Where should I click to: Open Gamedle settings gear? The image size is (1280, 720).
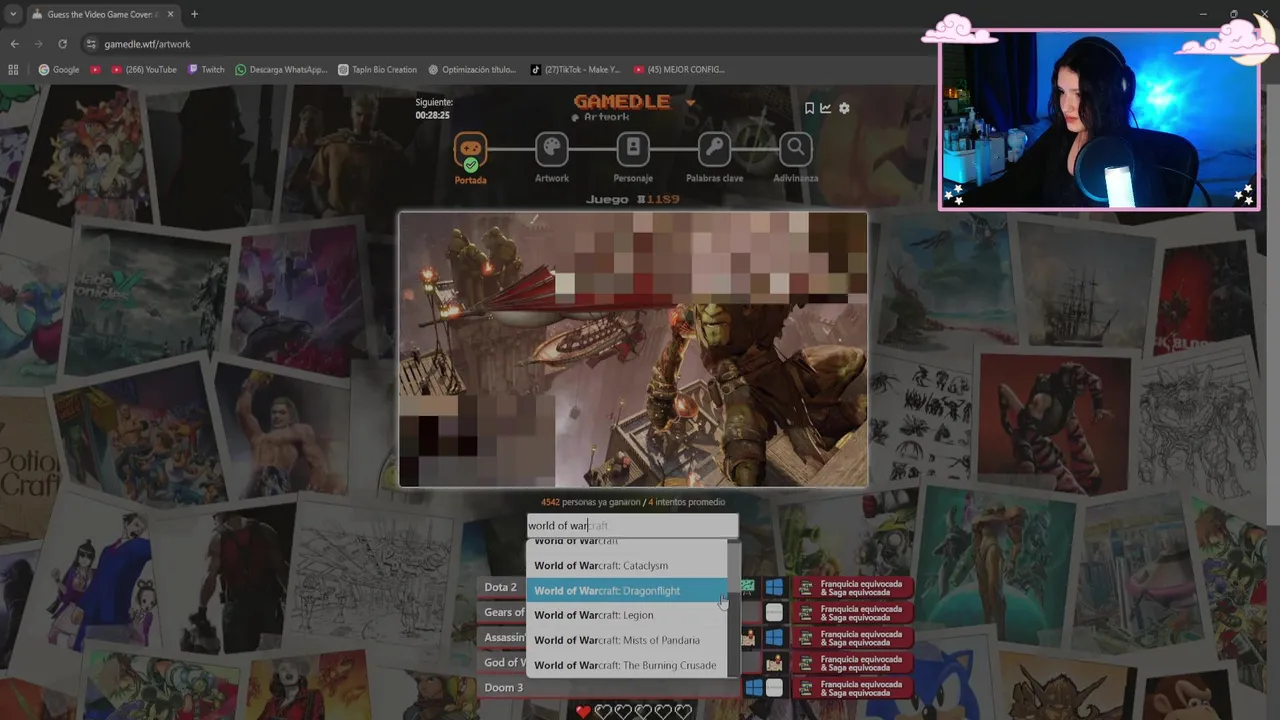click(x=844, y=108)
